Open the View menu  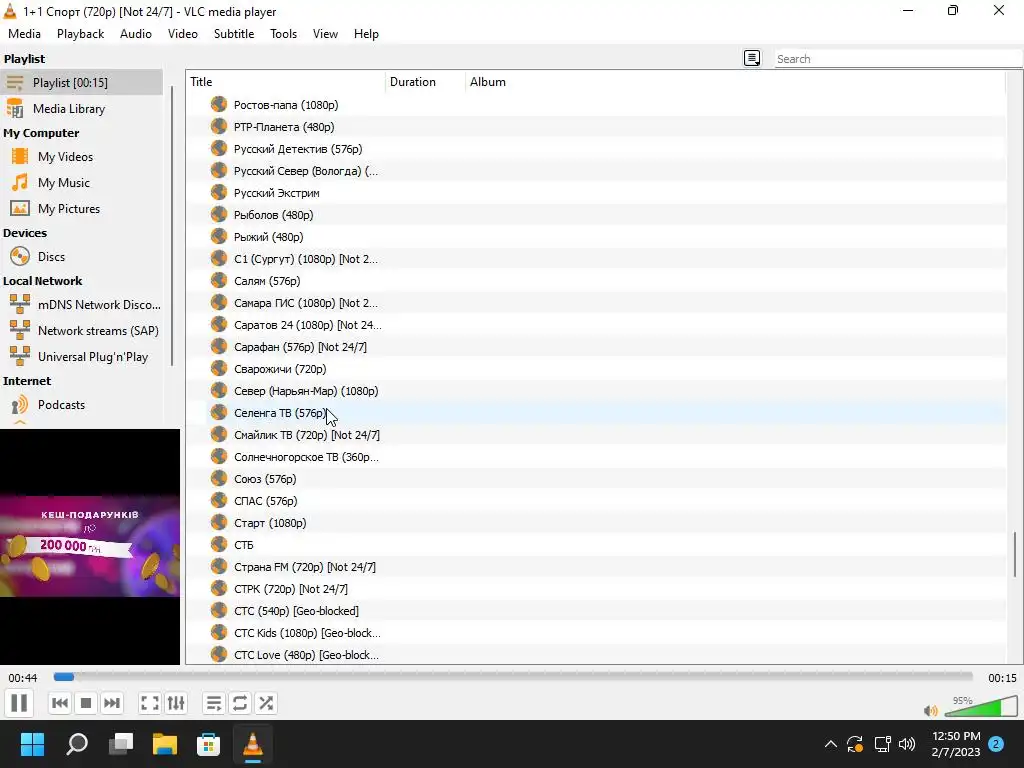[325, 34]
